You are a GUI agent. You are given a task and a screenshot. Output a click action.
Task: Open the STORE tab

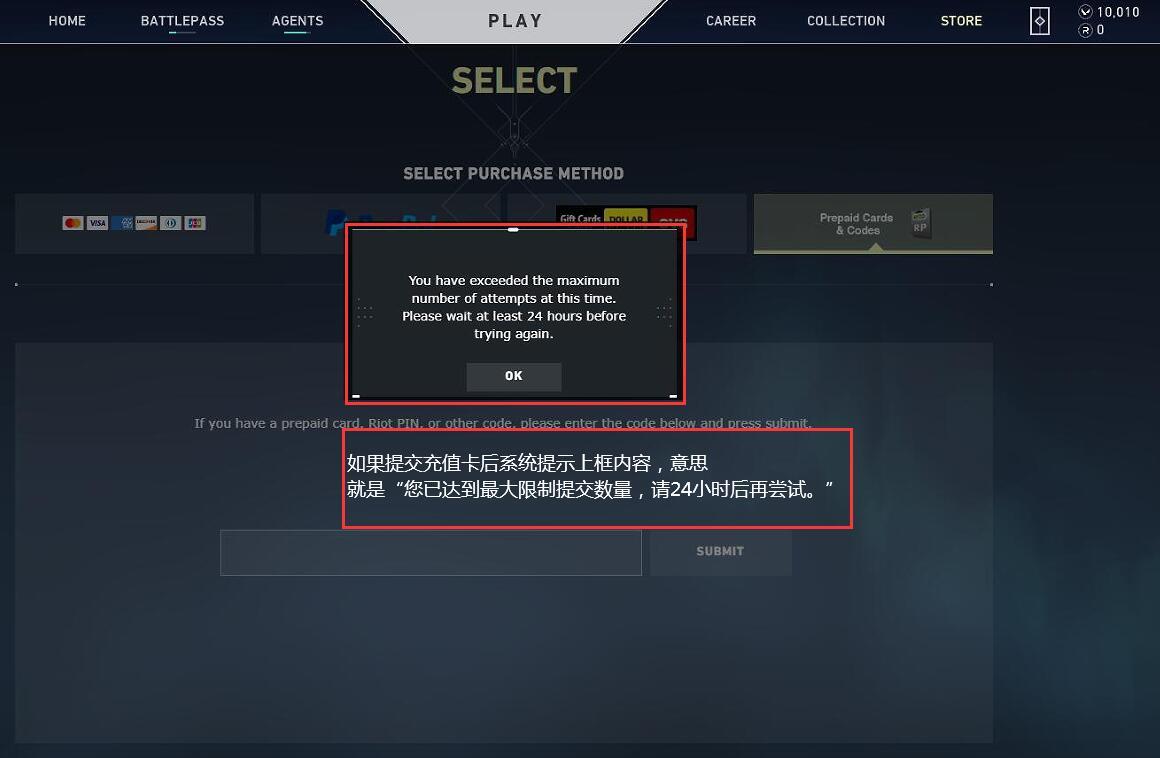(961, 21)
